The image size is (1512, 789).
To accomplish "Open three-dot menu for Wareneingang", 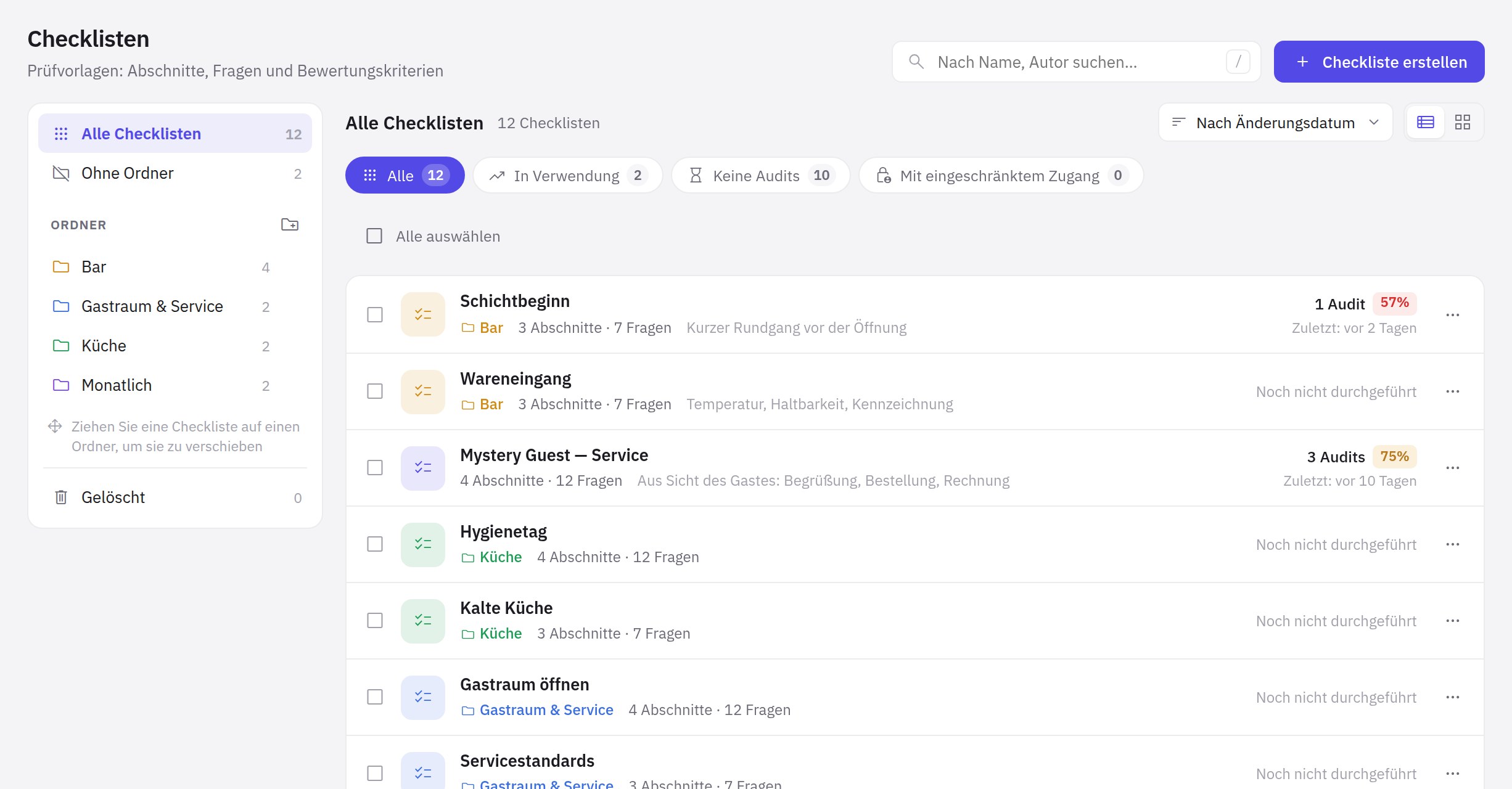I will pyautogui.click(x=1452, y=391).
